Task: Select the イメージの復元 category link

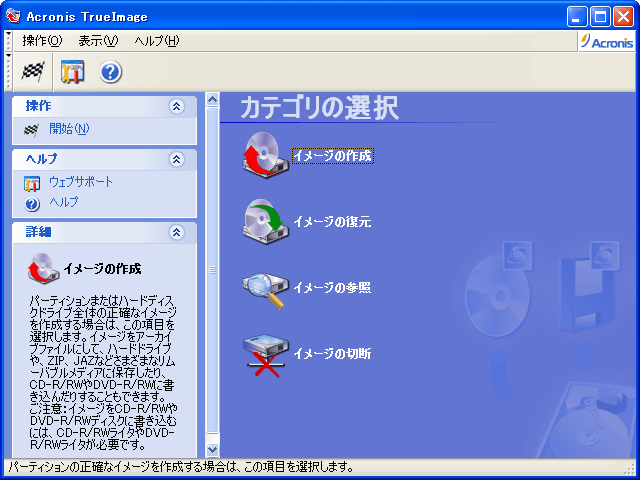Action: tap(333, 222)
